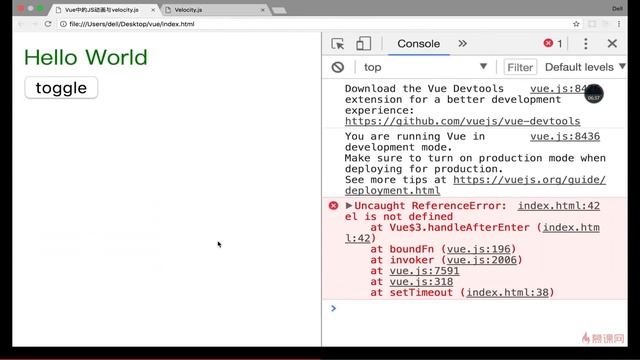The width and height of the screenshot is (640, 360).
Task: Reload the page with the refresh icon
Action: (x=48, y=24)
